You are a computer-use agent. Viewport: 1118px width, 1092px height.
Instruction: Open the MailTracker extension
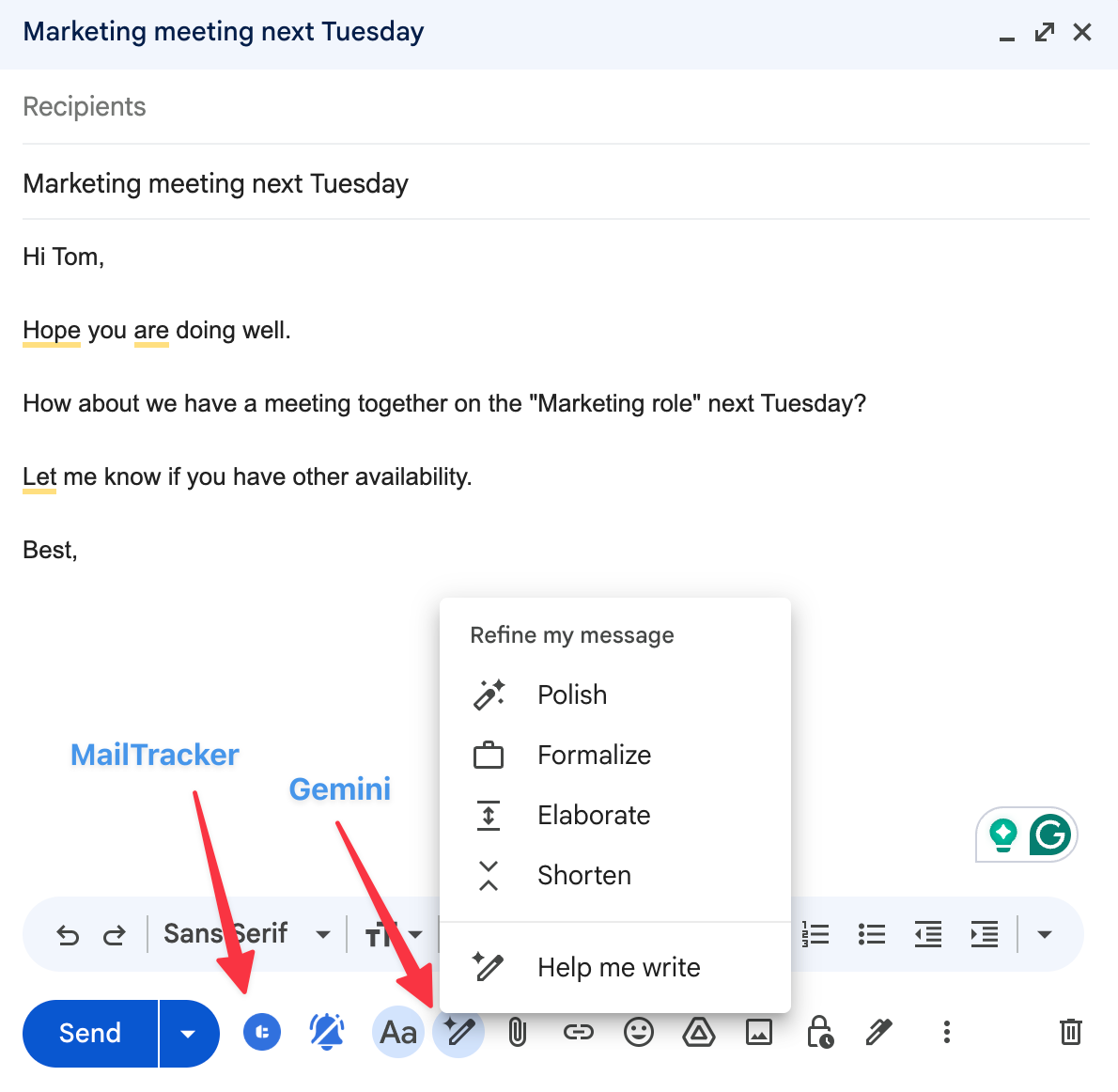tap(261, 1031)
